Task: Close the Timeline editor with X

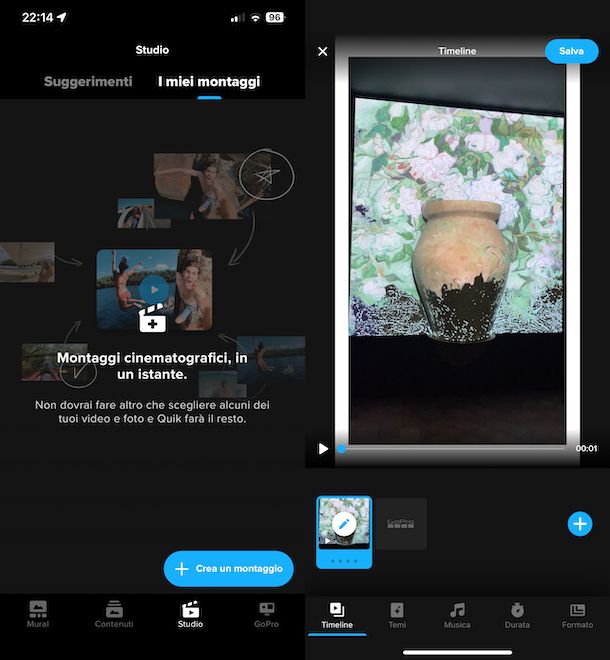Action: 323,51
